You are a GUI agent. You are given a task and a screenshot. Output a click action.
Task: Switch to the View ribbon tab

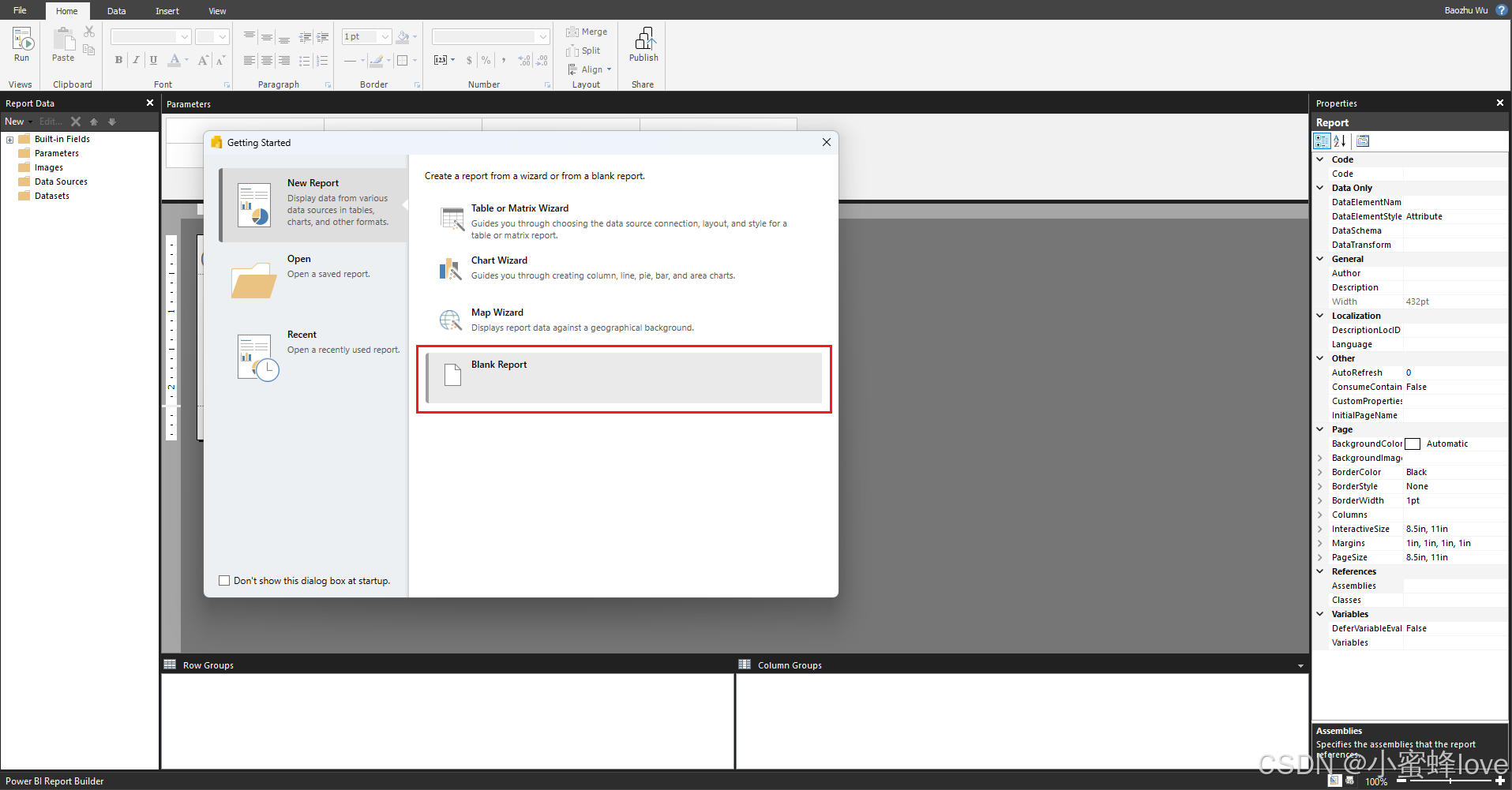coord(217,11)
